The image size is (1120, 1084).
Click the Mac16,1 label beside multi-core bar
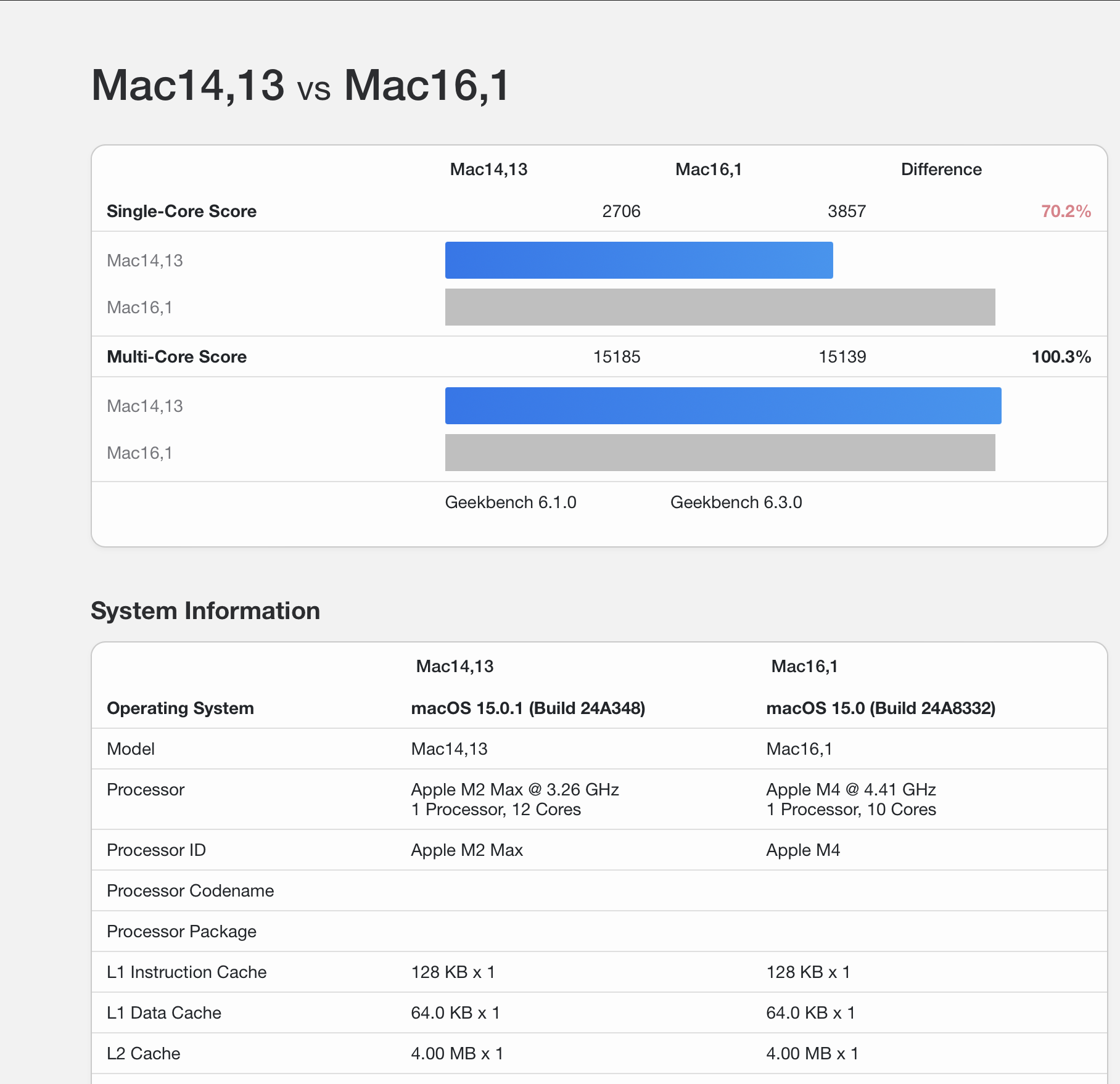click(139, 453)
